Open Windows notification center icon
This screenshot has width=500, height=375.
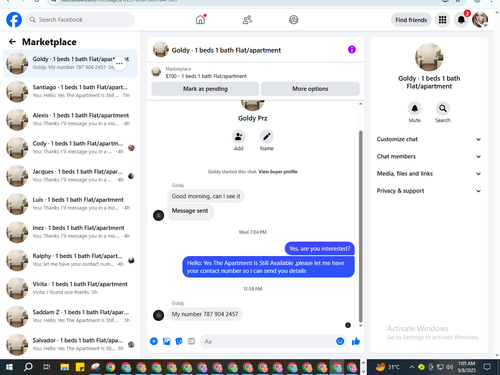[x=487, y=367]
